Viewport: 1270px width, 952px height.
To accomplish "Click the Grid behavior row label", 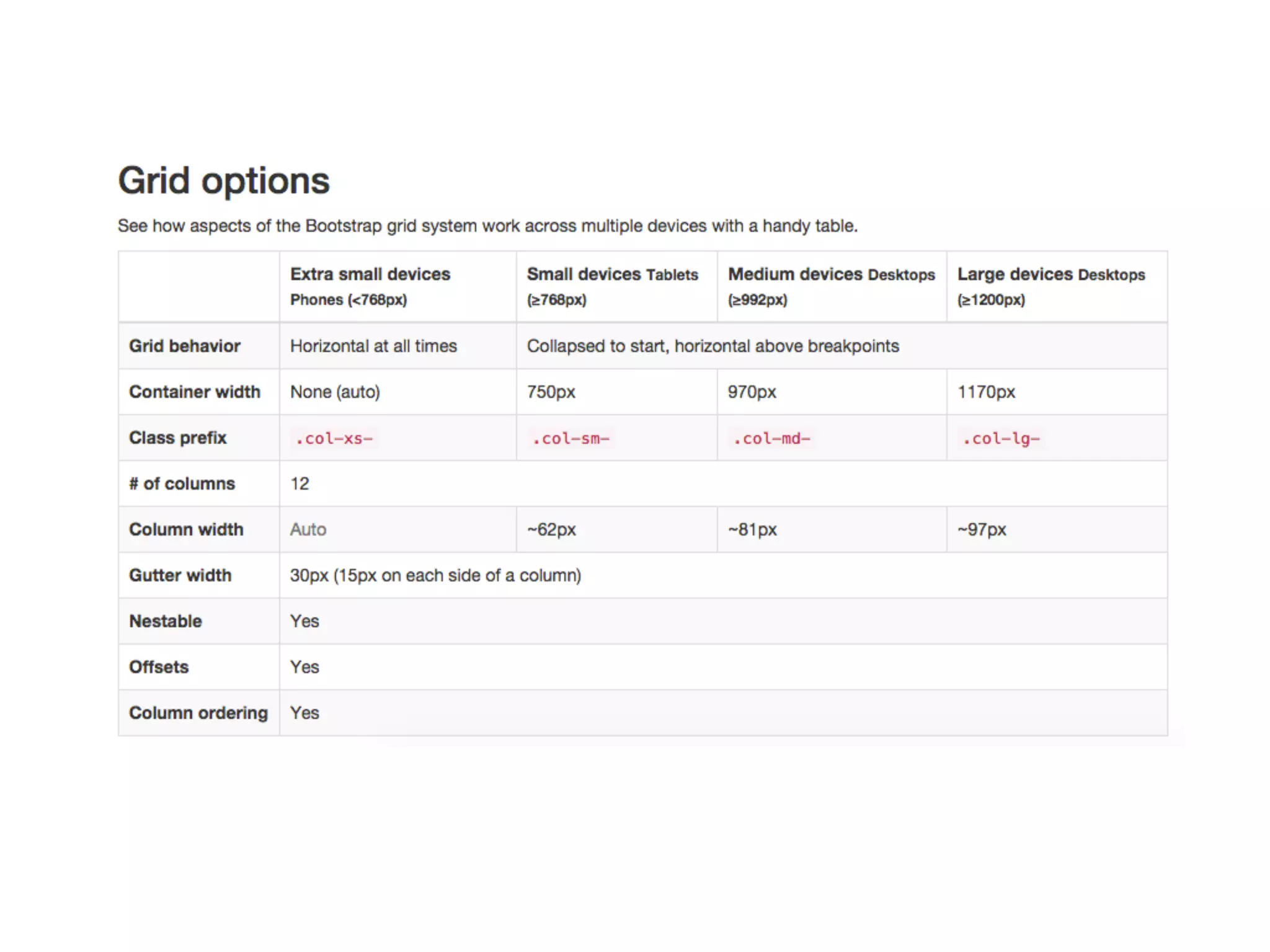I will (185, 346).
